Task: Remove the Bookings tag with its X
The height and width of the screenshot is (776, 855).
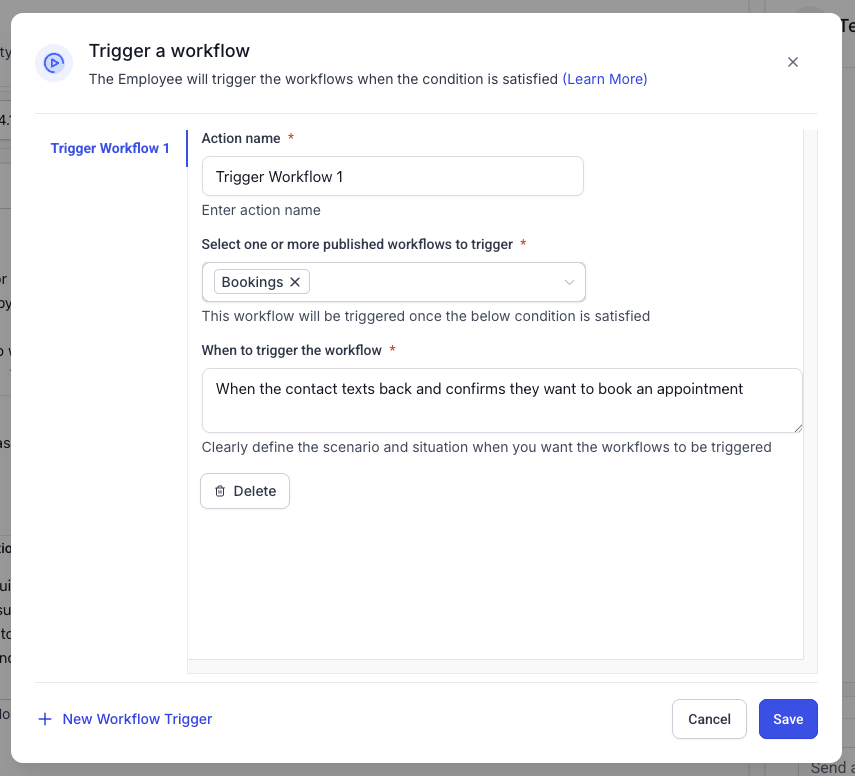Action: [295, 282]
